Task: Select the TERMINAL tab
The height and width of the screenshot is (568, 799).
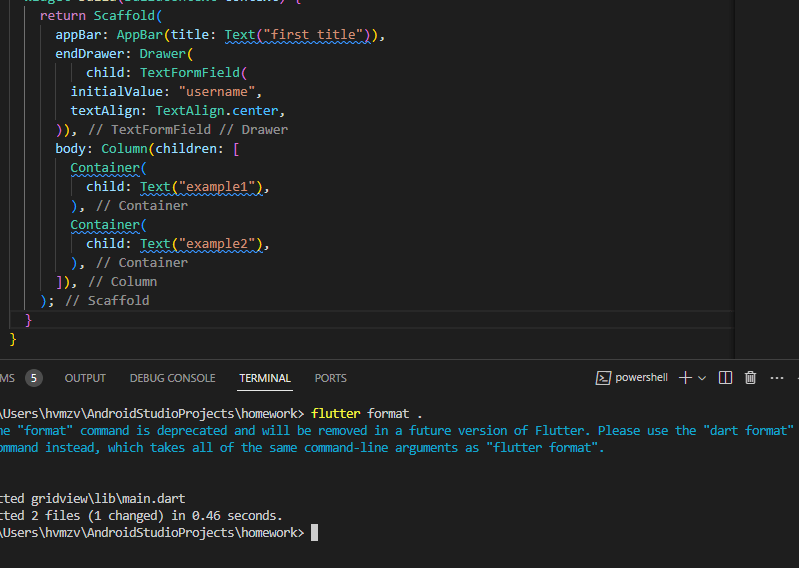Action: point(265,378)
